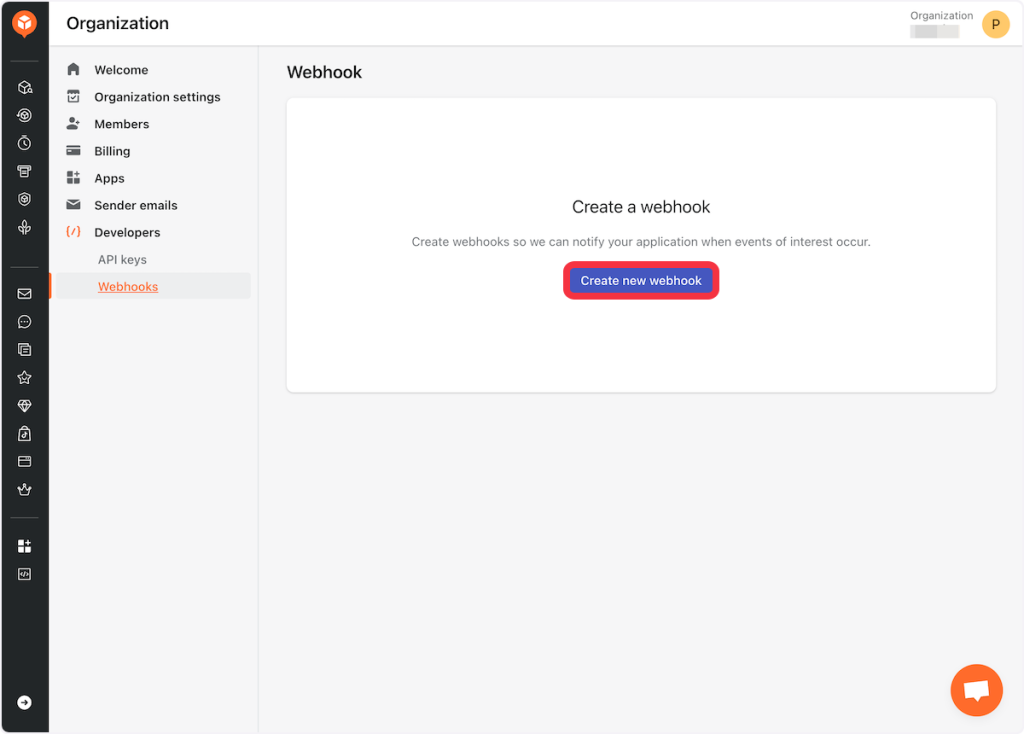Open the envelope icon in dark sidebar

[24, 294]
